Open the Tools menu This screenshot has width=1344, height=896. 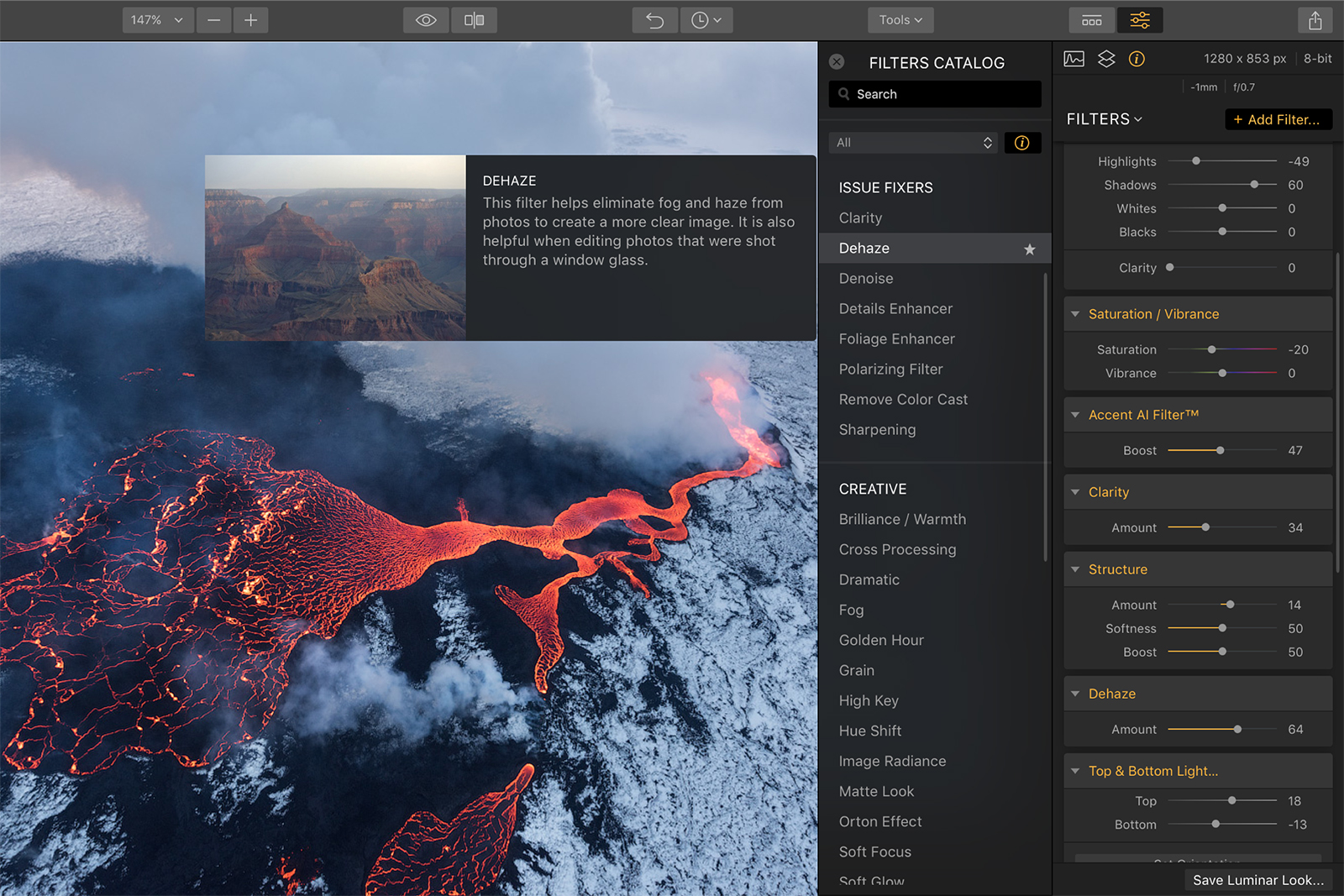click(900, 20)
